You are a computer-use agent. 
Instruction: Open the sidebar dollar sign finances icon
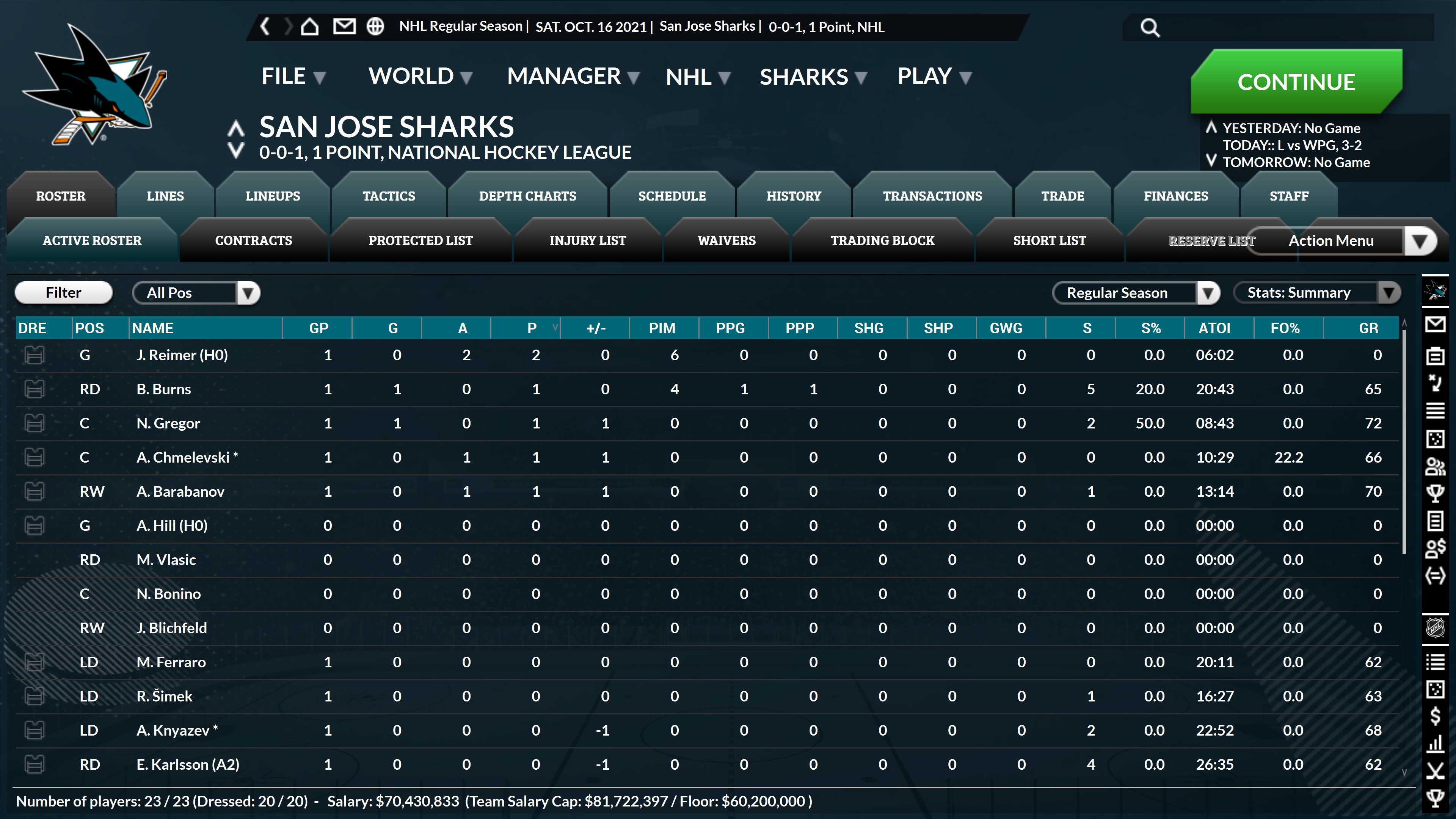pos(1435,716)
